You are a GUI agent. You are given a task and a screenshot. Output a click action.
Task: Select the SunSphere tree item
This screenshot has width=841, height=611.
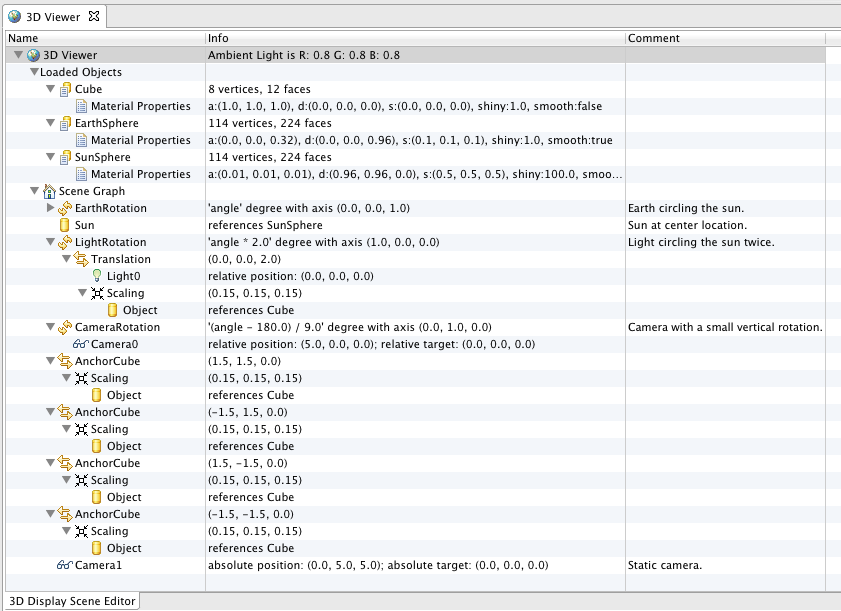point(102,157)
